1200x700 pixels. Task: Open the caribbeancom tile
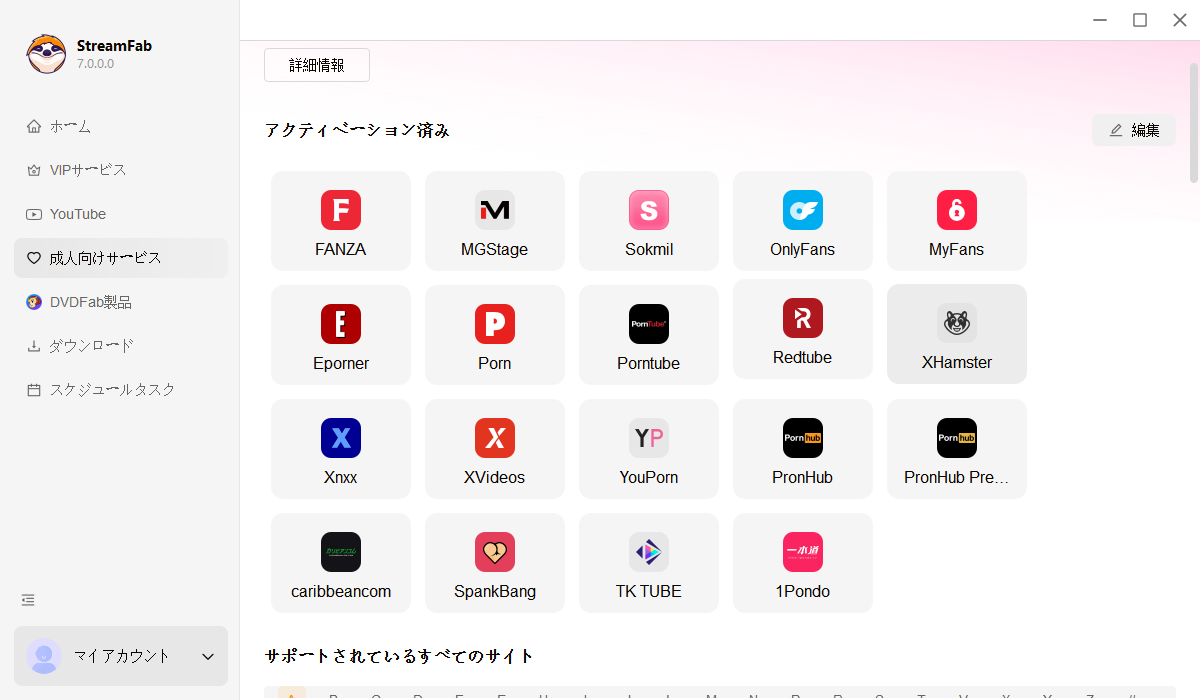click(x=340, y=562)
